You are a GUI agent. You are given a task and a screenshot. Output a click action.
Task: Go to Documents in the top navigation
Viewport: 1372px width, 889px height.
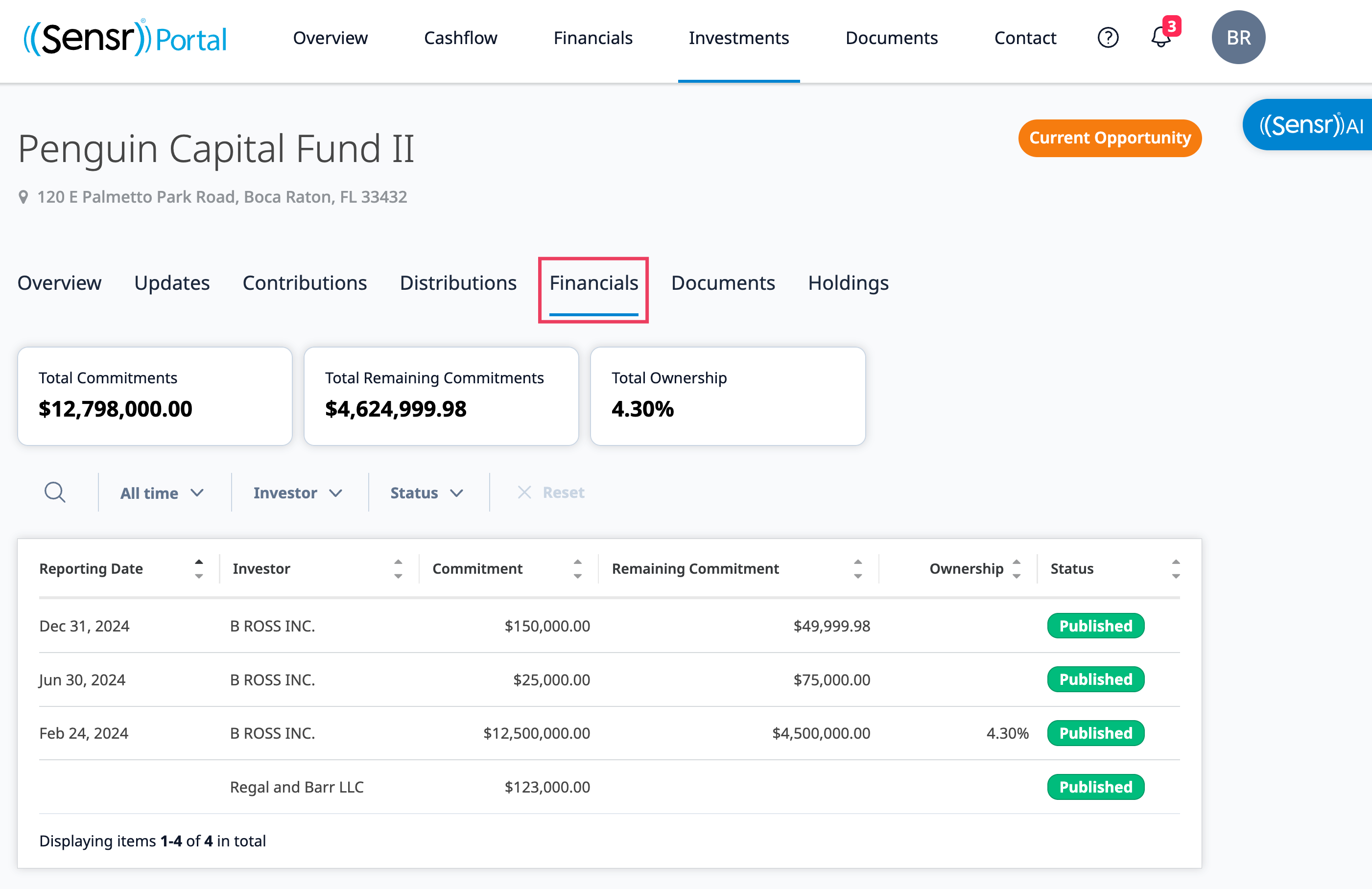(x=892, y=38)
